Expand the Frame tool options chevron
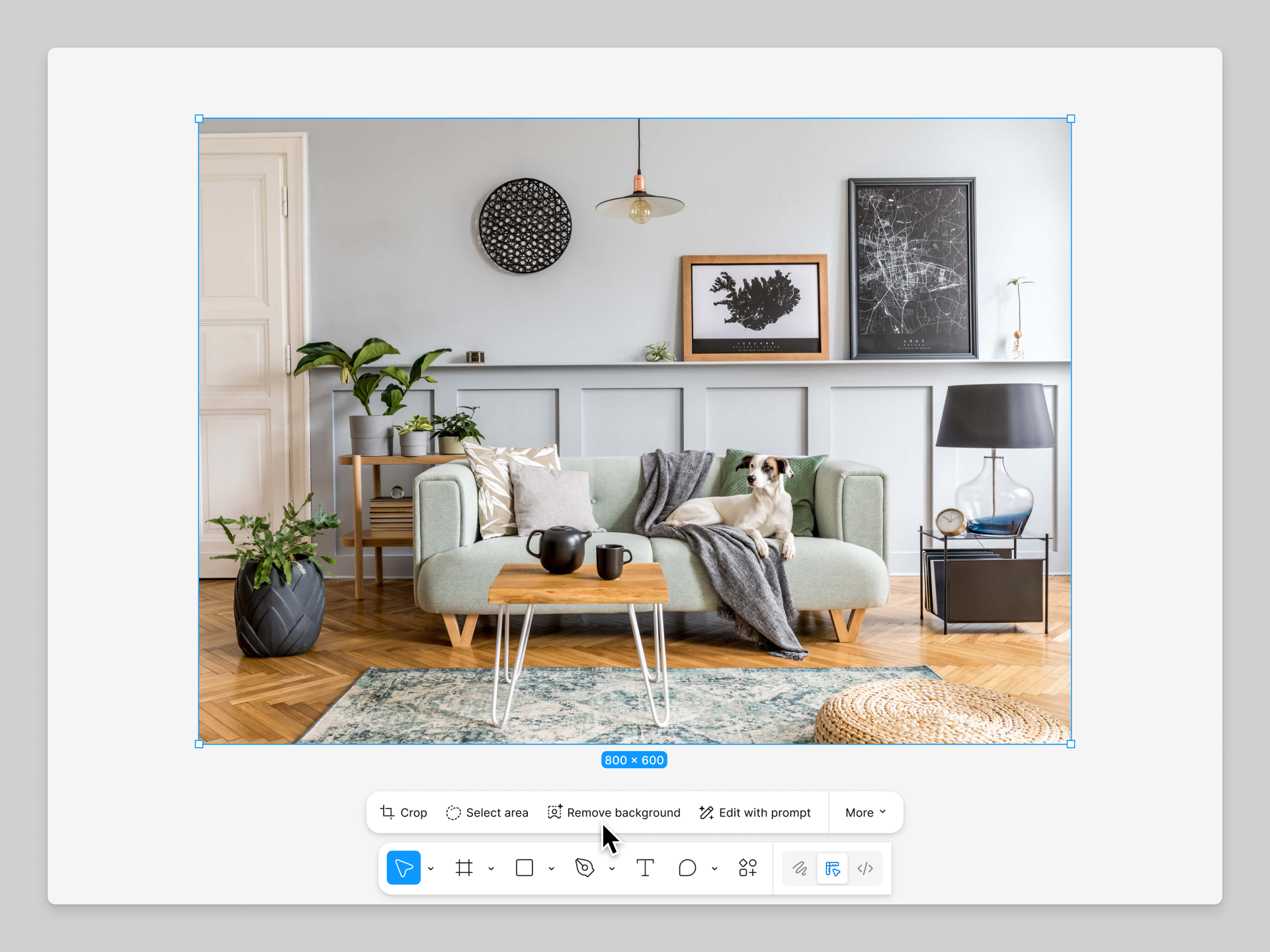This screenshot has width=1270, height=952. (491, 868)
